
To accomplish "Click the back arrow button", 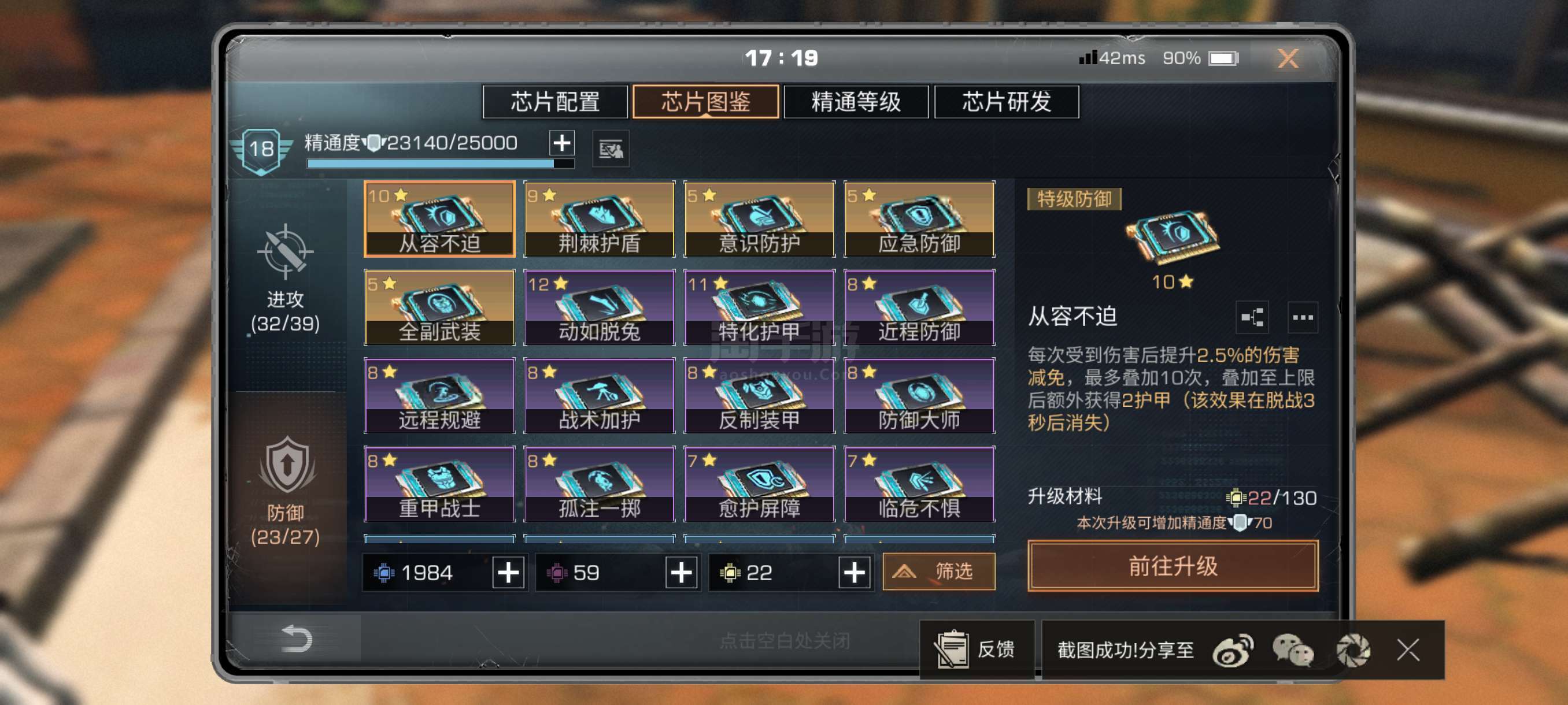I will [296, 639].
